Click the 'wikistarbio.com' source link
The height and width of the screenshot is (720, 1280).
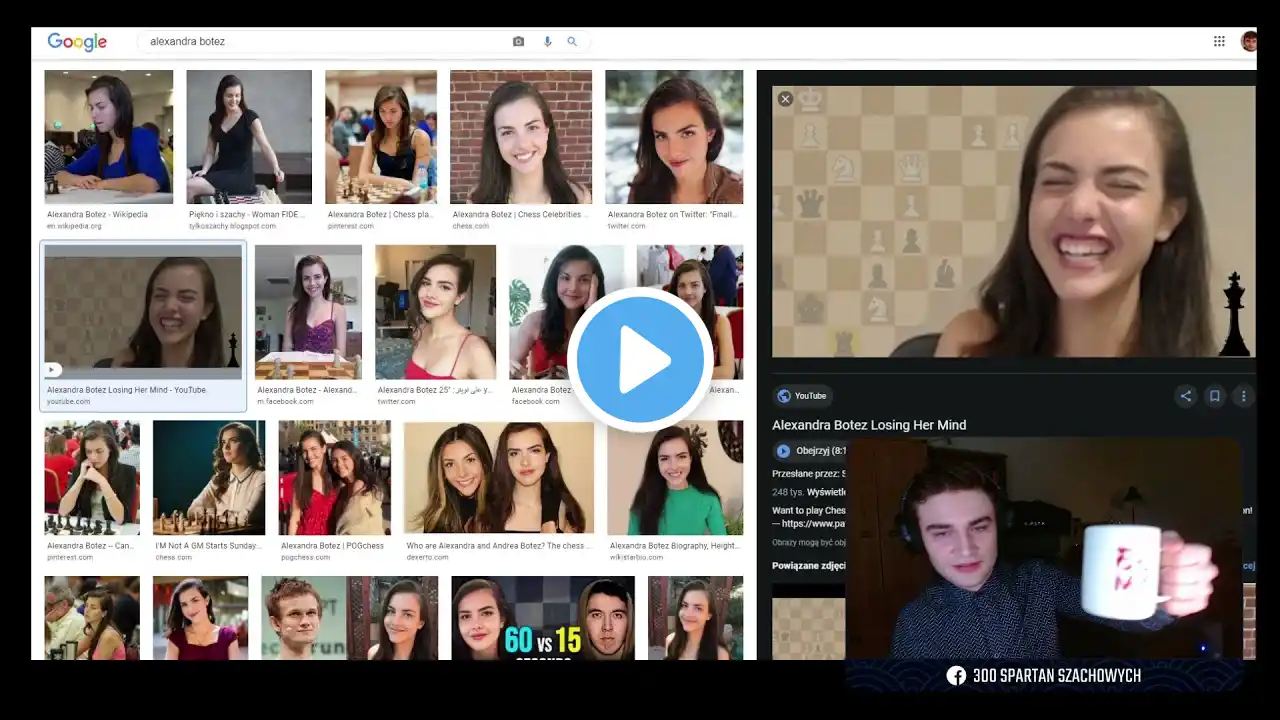(636, 557)
